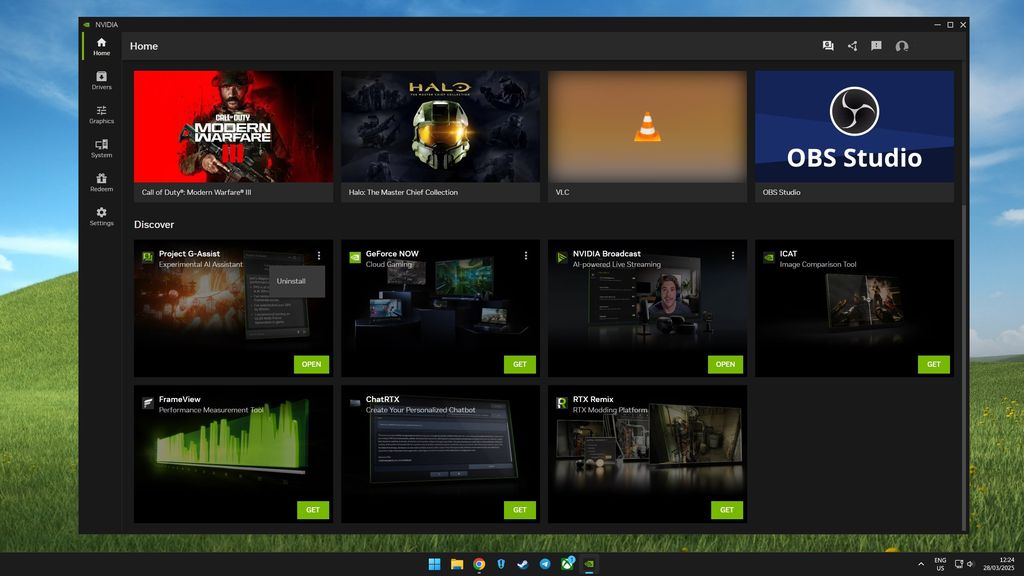
Task: Click GET on ChatRTX
Action: [x=520, y=510]
